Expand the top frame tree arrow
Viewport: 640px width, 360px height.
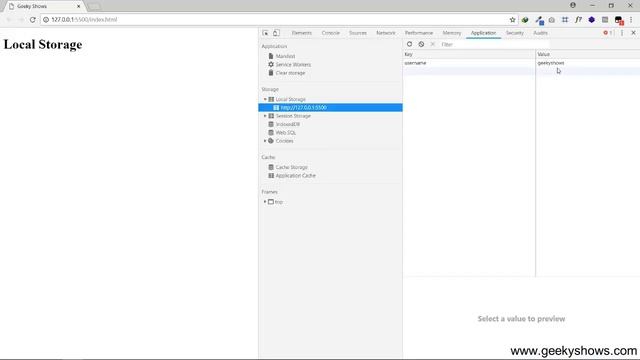(x=265, y=202)
